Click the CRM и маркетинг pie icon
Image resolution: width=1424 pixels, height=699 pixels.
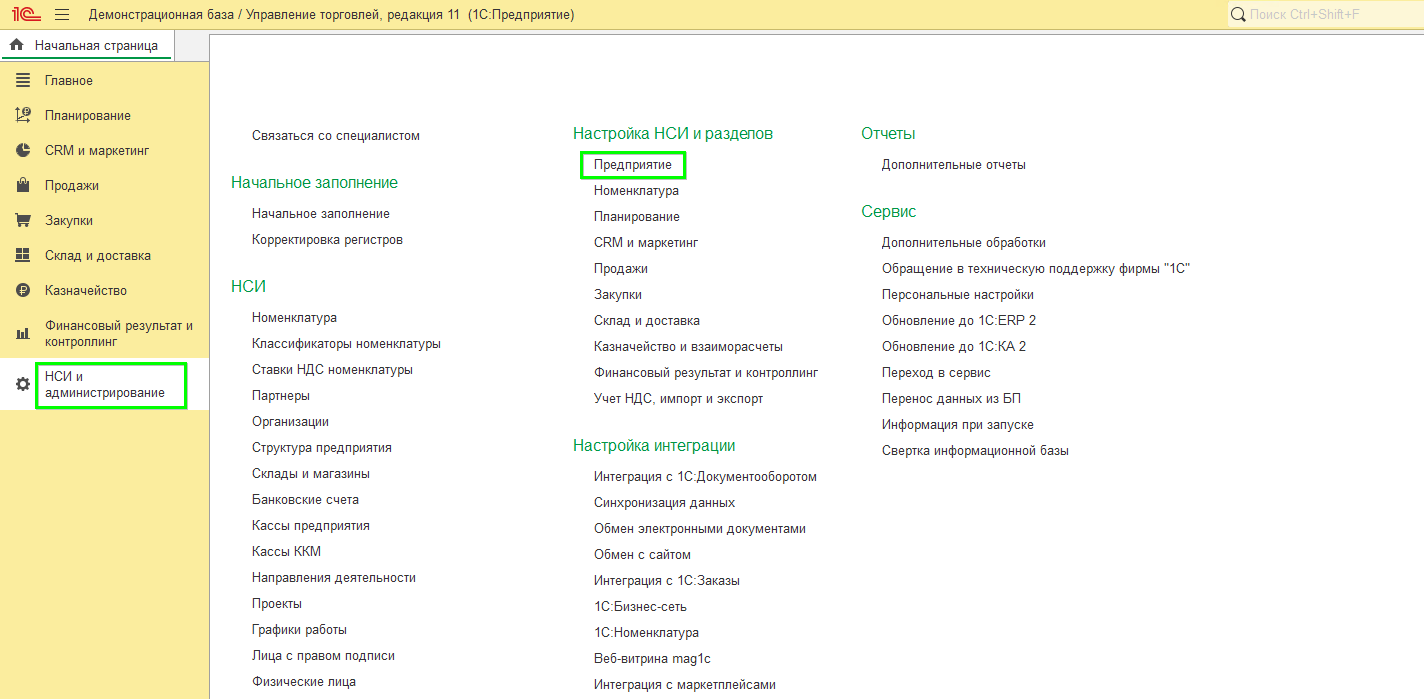[23, 150]
